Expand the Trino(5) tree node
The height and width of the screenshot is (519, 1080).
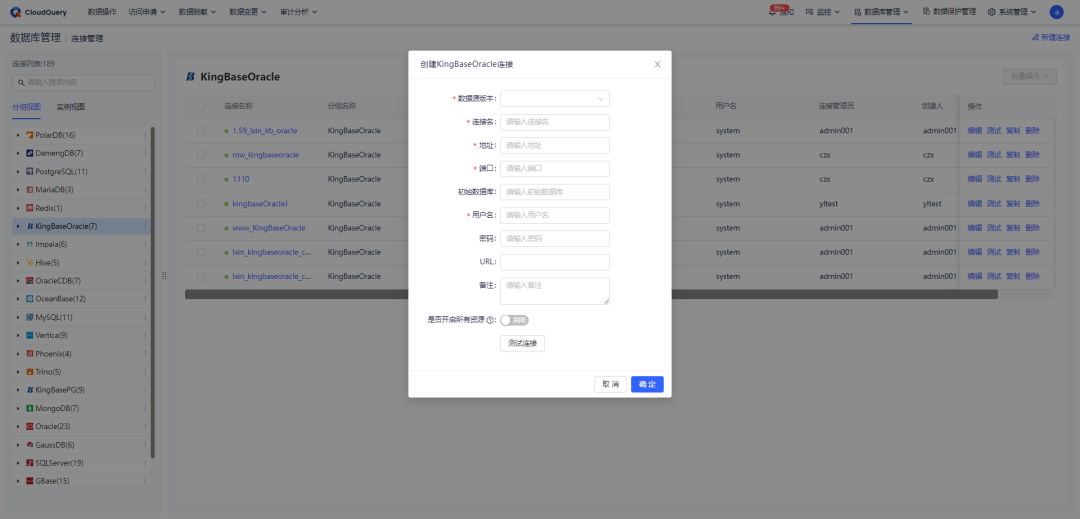(19, 372)
